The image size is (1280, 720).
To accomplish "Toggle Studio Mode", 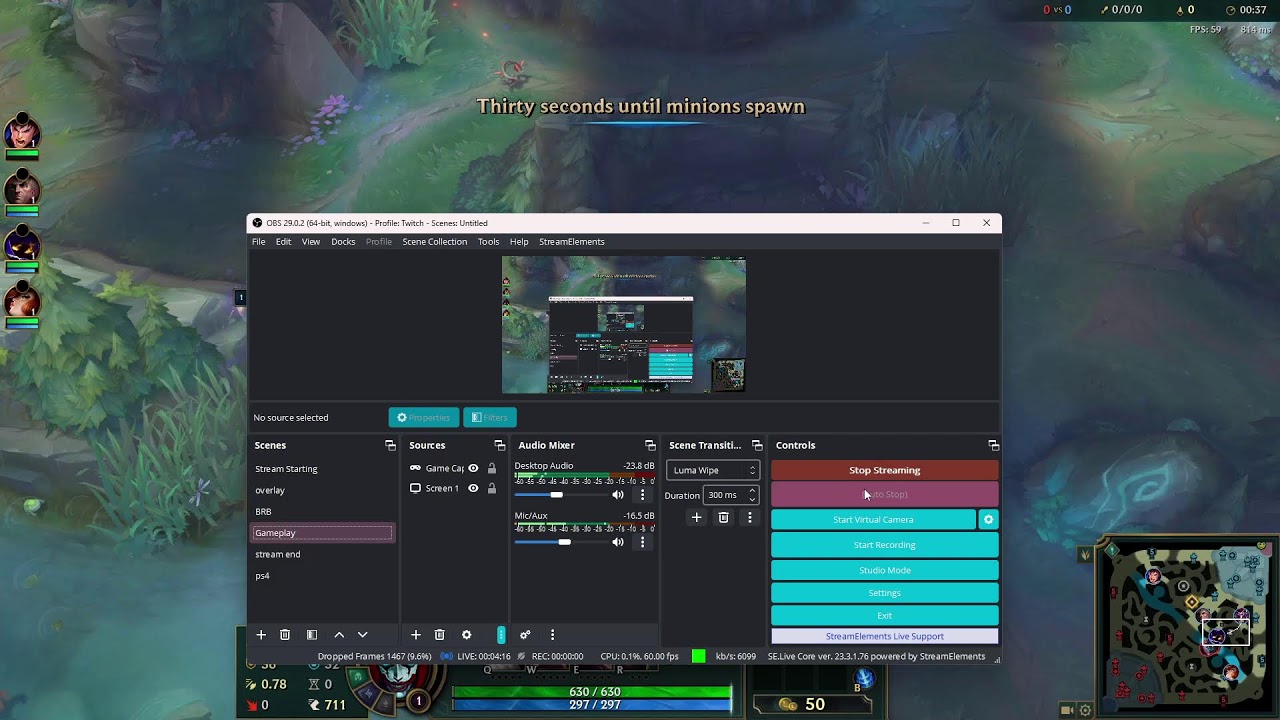I will click(x=885, y=570).
